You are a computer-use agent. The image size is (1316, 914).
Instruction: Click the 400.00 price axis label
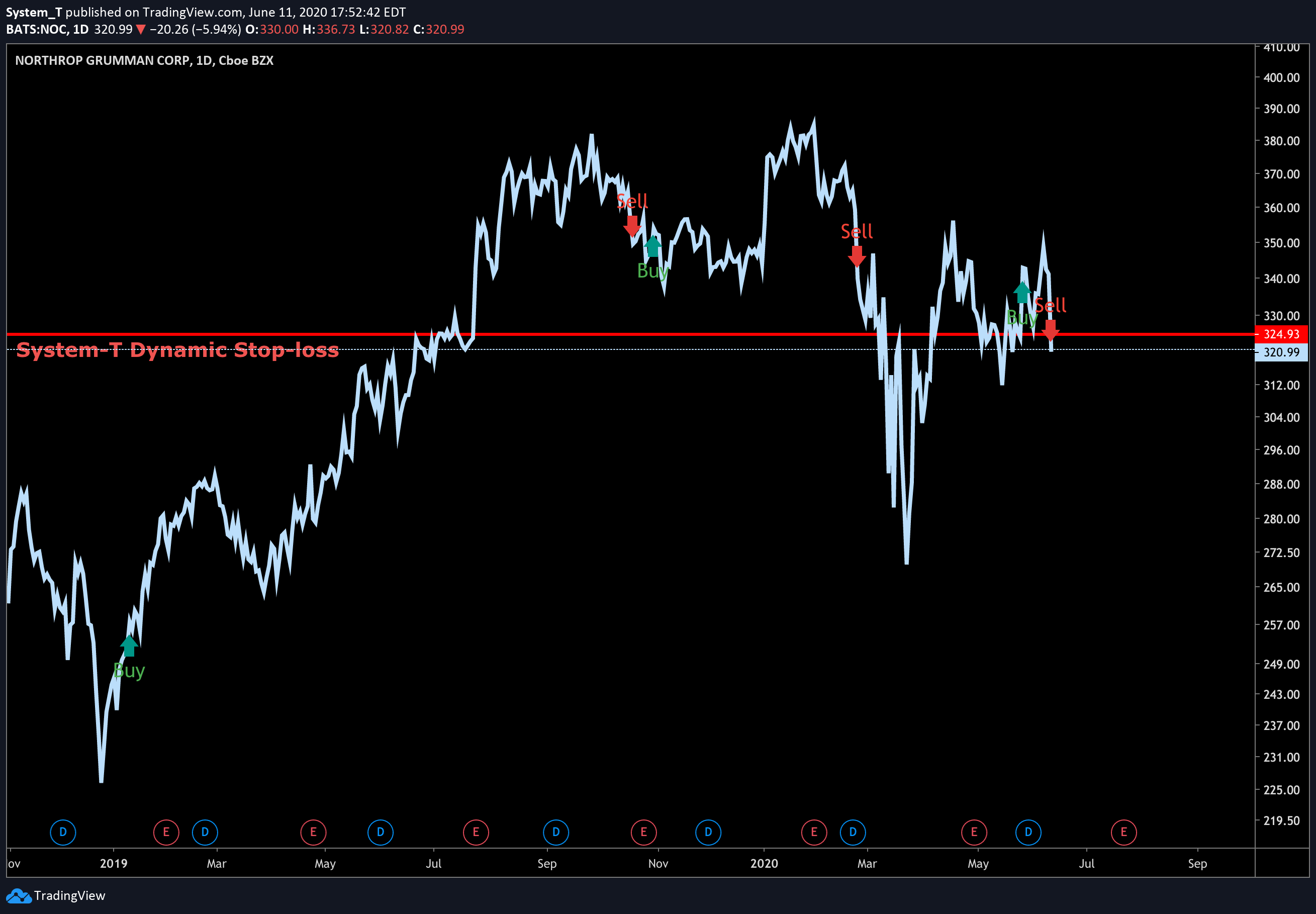1282,77
